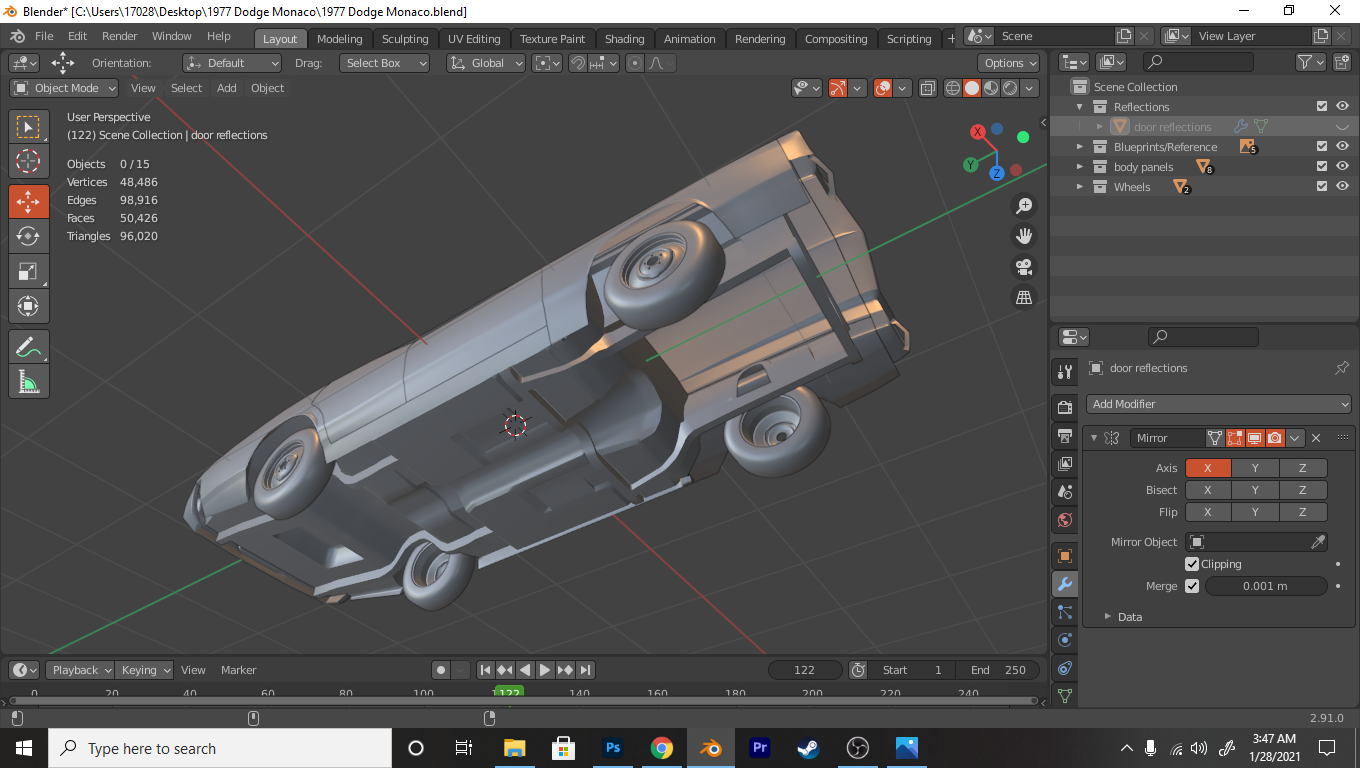Open the Tool properties tab
The width and height of the screenshot is (1360, 768).
(x=1065, y=372)
